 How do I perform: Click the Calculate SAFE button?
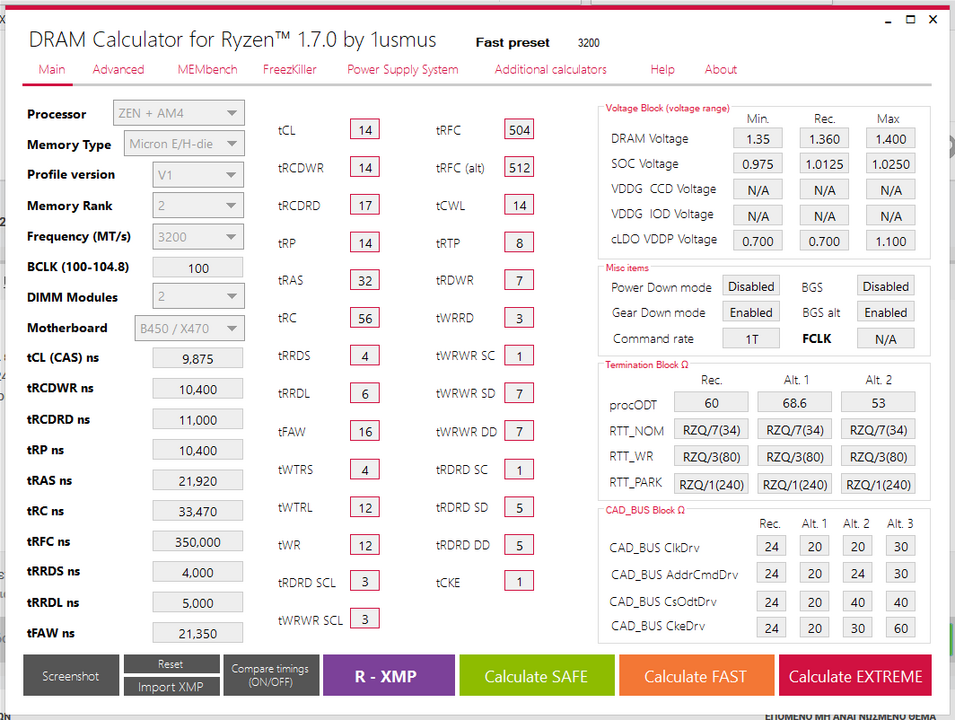pos(536,676)
